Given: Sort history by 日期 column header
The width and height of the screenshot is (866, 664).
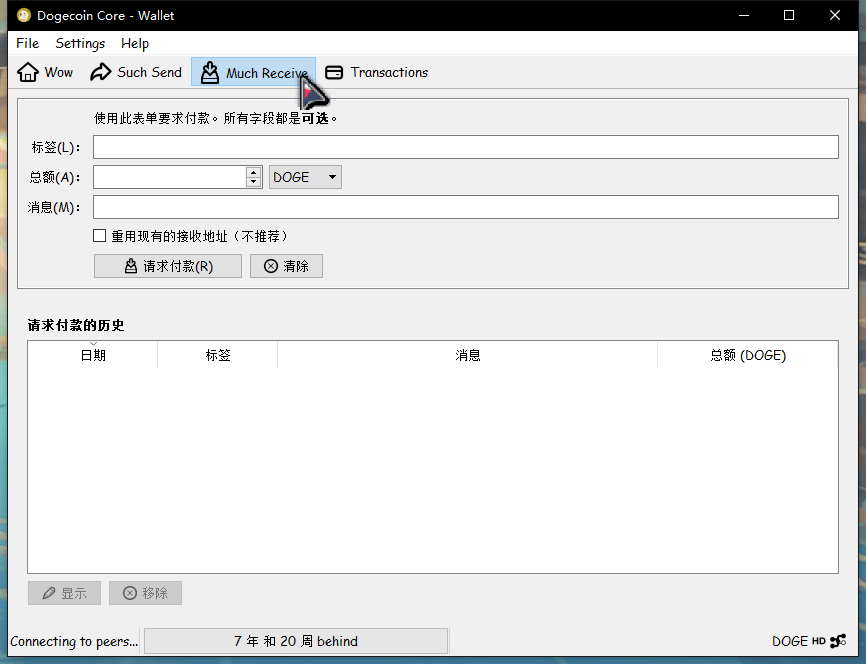Looking at the screenshot, I should 93,355.
